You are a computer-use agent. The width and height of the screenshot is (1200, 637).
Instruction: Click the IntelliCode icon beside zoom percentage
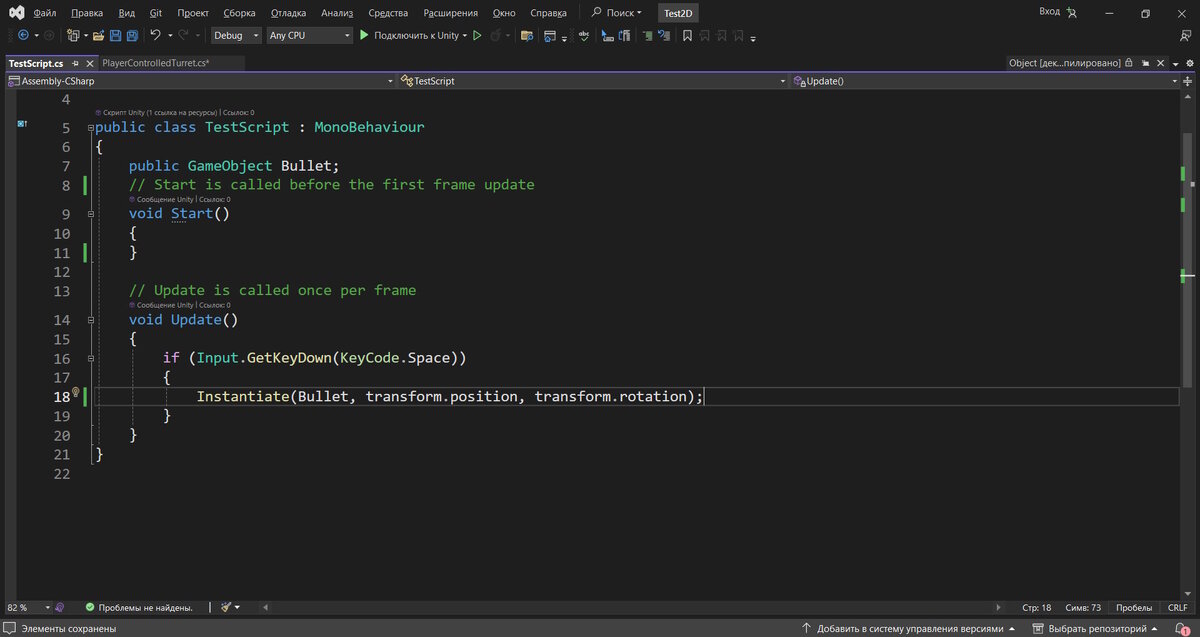pyautogui.click(x=59, y=607)
